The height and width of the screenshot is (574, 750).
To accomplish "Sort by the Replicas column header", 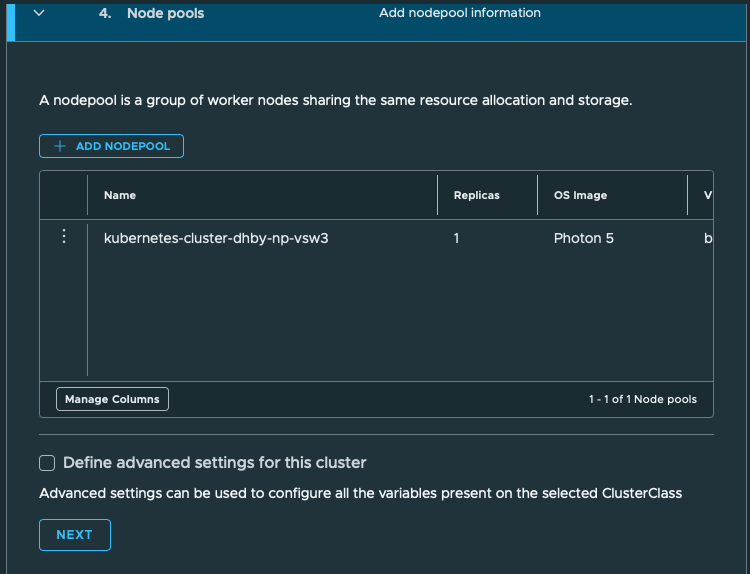I will pos(476,195).
